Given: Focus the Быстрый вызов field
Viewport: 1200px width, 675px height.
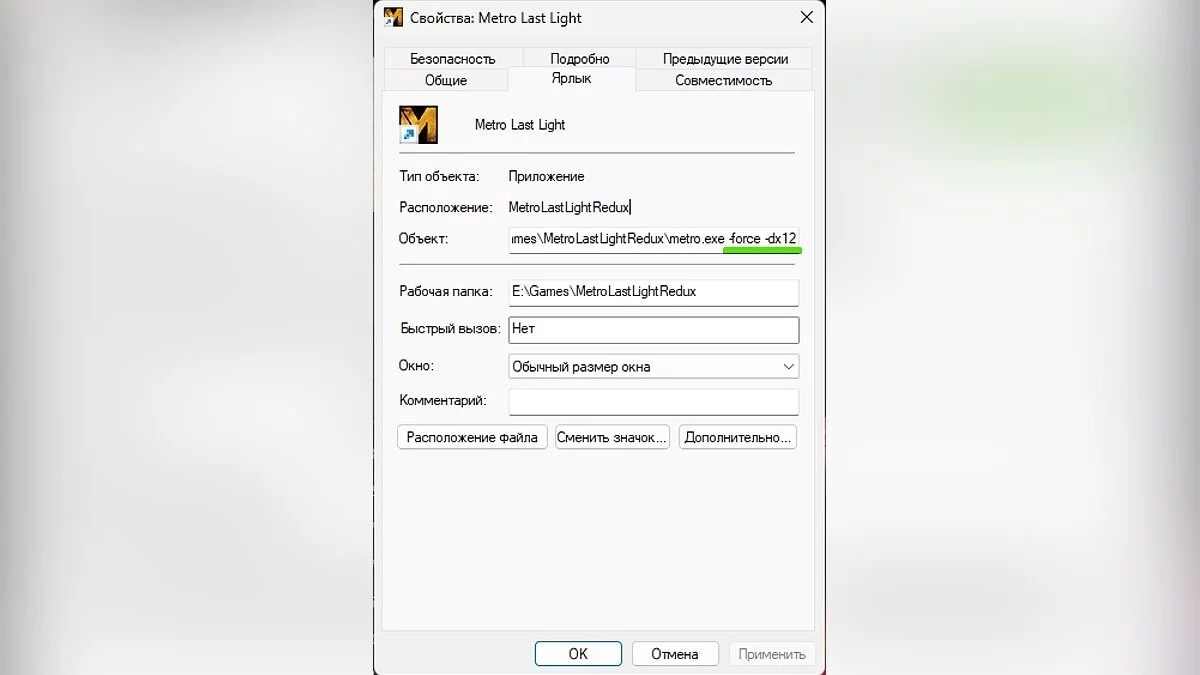Looking at the screenshot, I should [x=654, y=328].
